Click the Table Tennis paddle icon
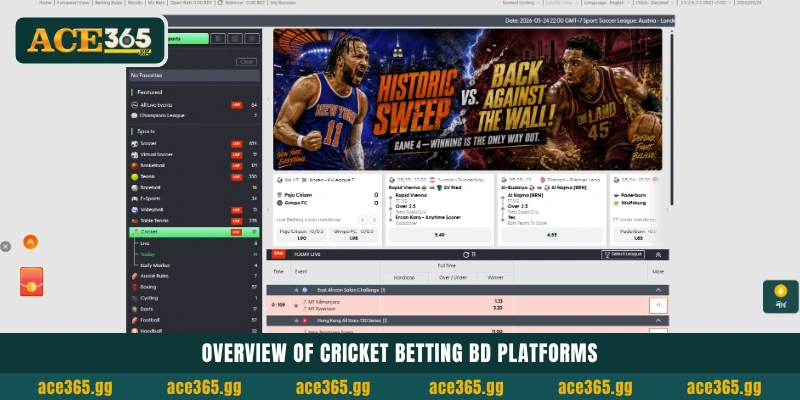This screenshot has width=800, height=400. tap(135, 221)
